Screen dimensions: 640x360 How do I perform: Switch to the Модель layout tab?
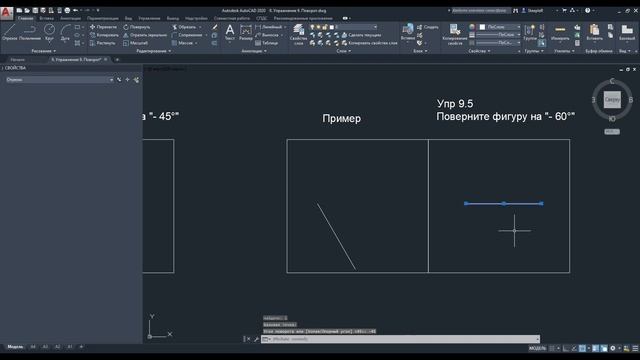[16, 347]
